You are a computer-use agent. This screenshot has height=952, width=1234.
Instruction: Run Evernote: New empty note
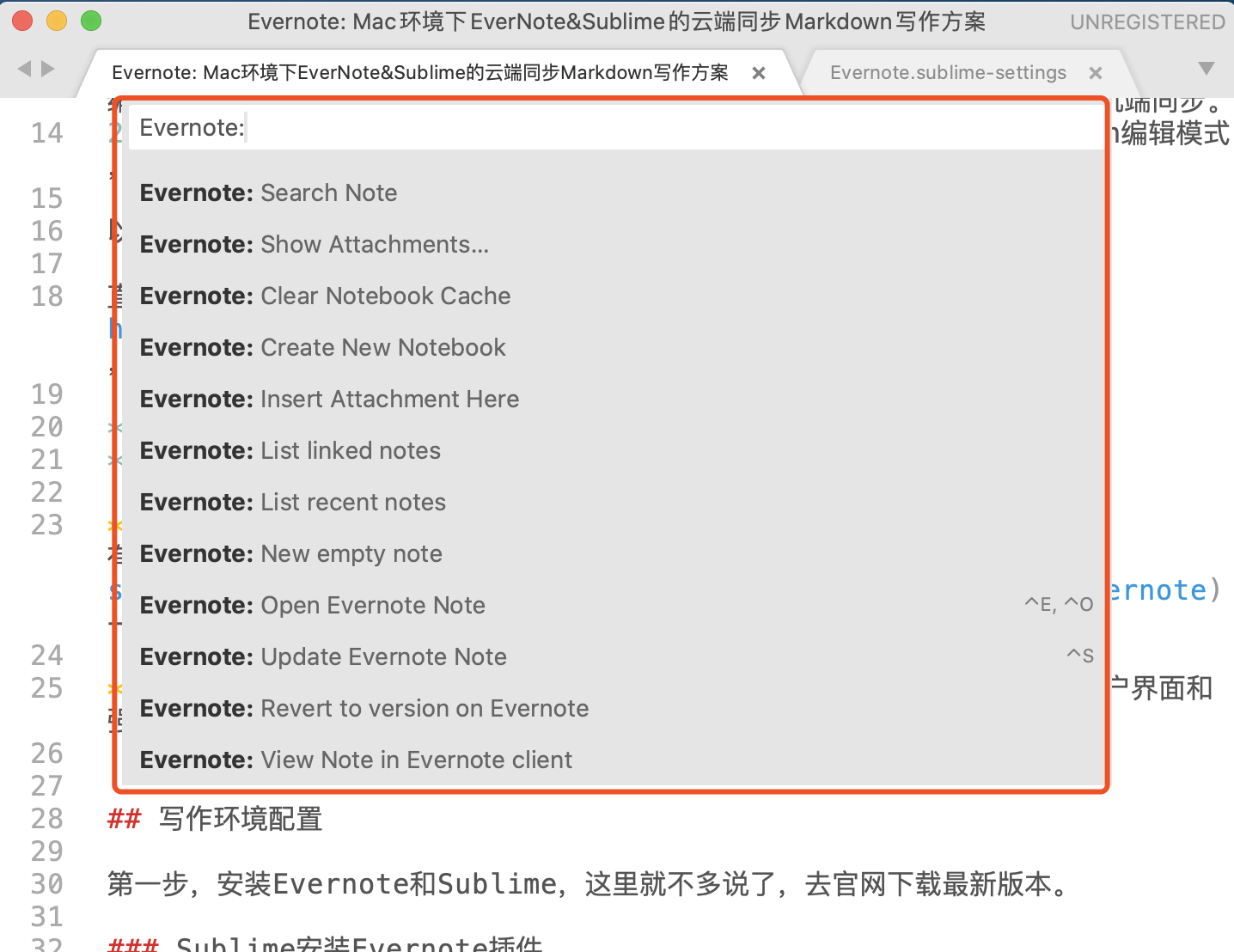[612, 553]
